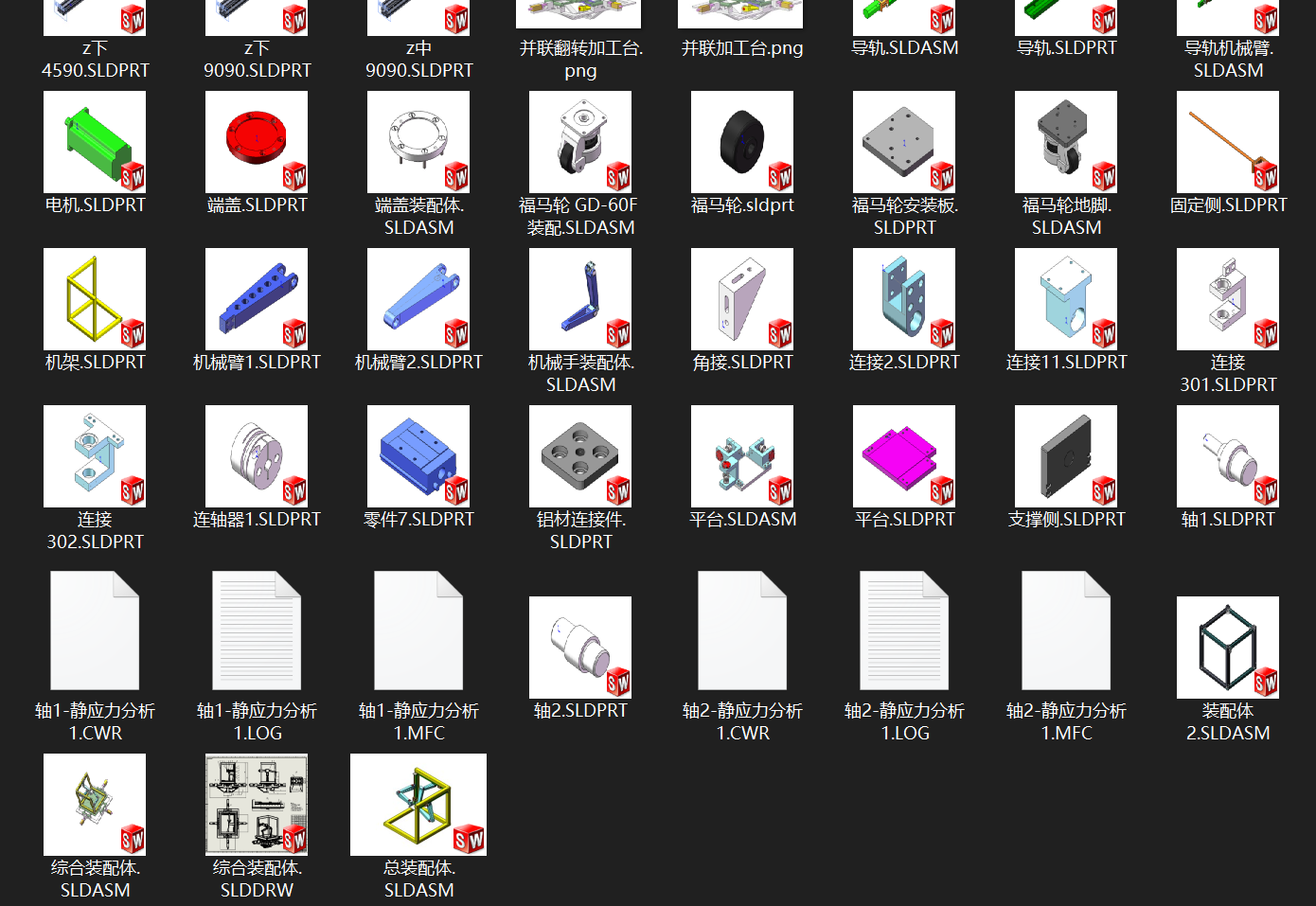This screenshot has height=906, width=1316.
Task: Click the 导轨.SLDASM file name
Action: pyautogui.click(x=904, y=48)
